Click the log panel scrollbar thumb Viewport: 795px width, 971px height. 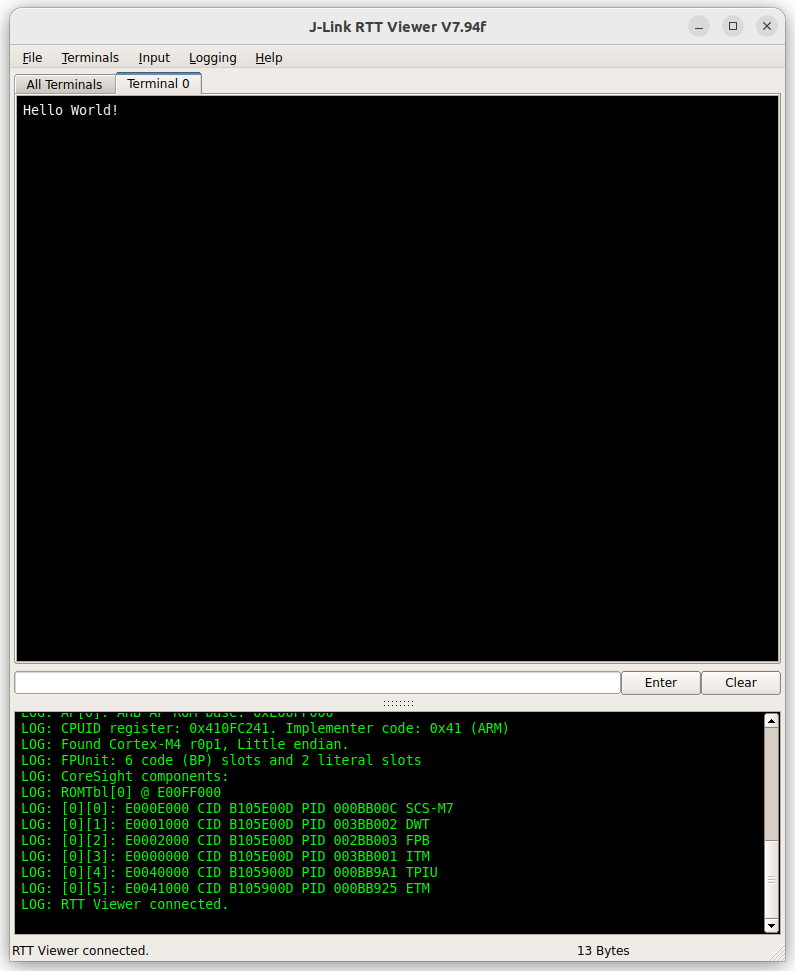click(x=771, y=879)
